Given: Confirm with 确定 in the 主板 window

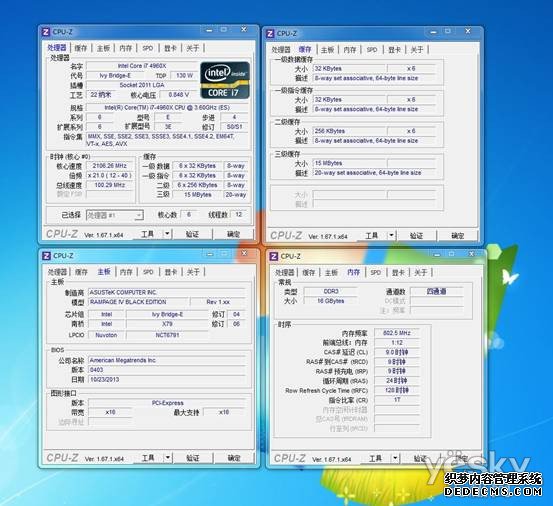Looking at the screenshot, I should (234, 458).
